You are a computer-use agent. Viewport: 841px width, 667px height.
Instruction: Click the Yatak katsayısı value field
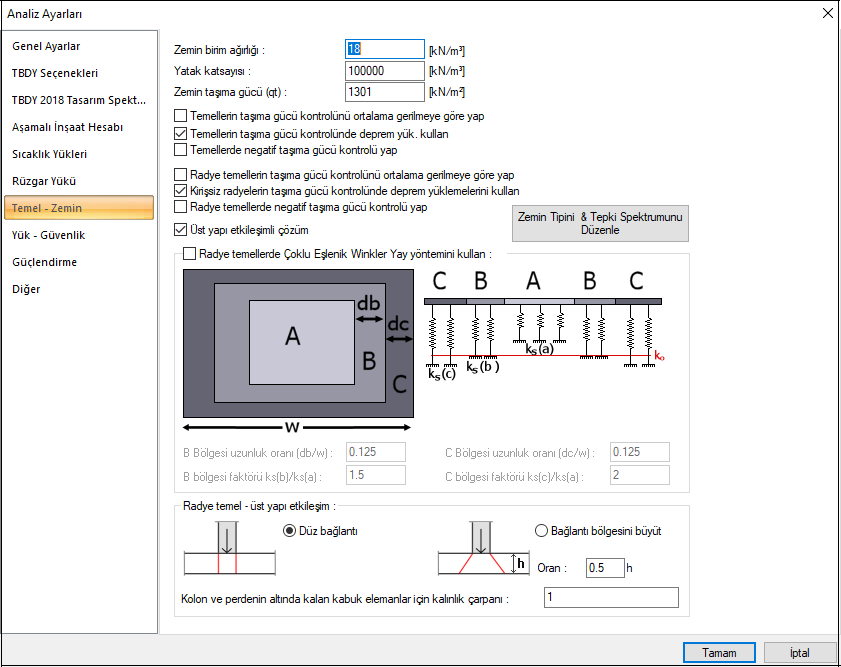tap(384, 71)
